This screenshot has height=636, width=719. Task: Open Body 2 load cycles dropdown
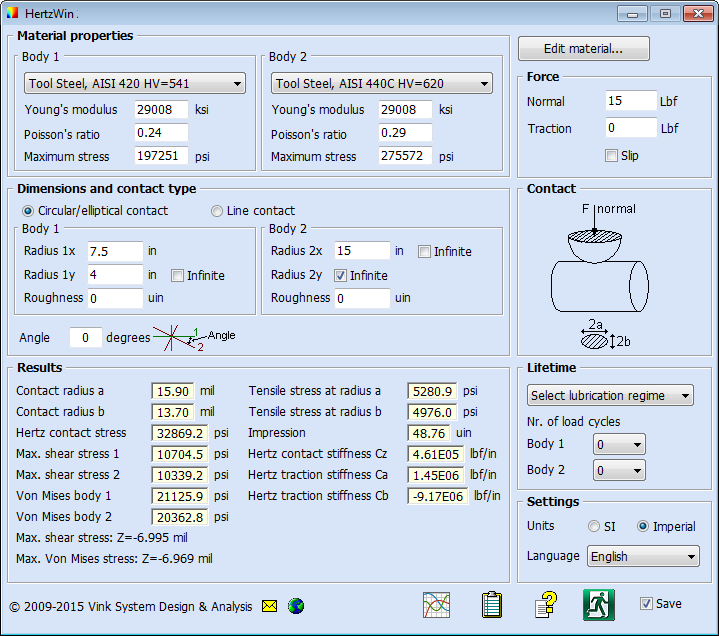click(x=618, y=470)
